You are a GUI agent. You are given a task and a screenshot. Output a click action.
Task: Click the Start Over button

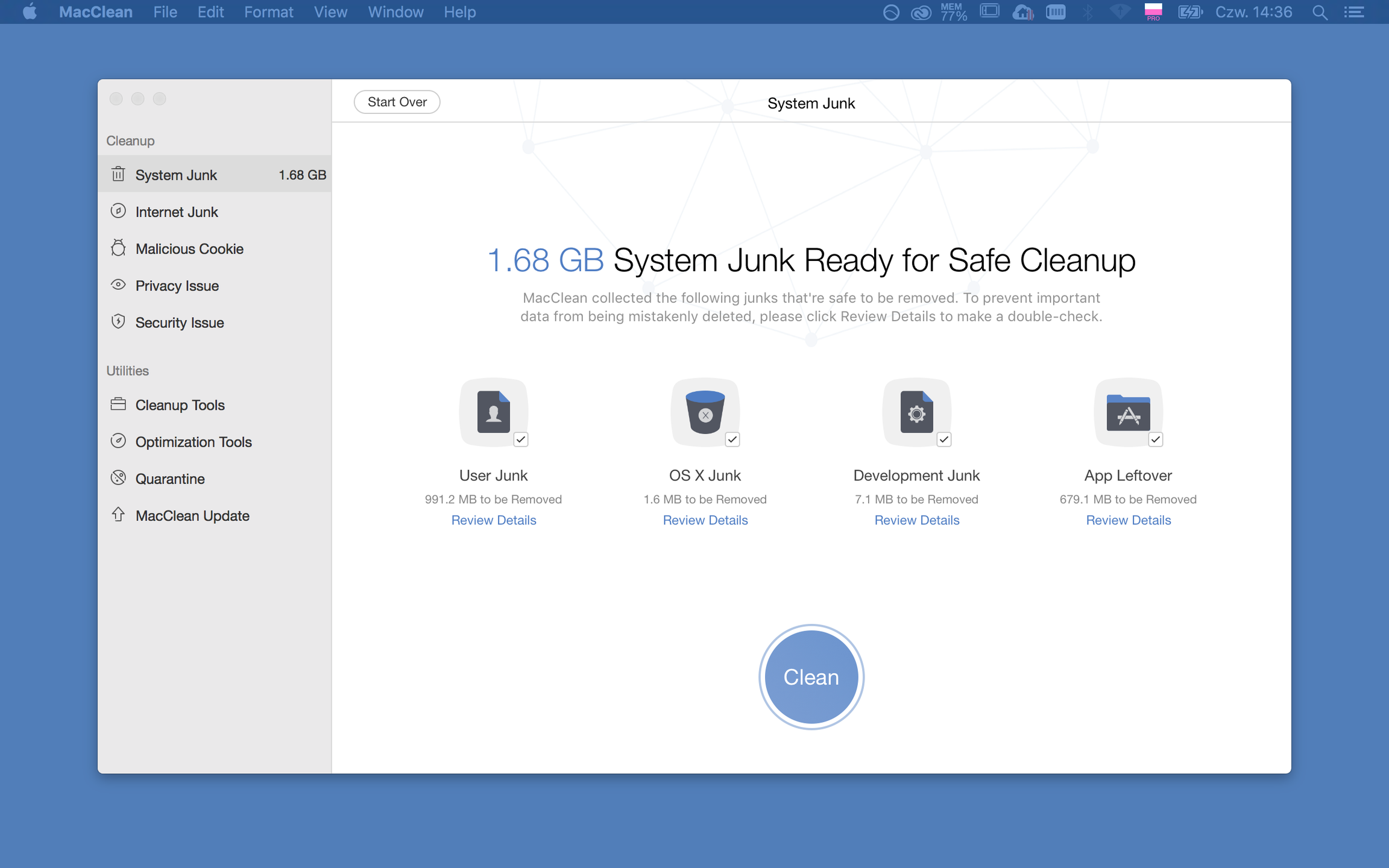(x=397, y=102)
